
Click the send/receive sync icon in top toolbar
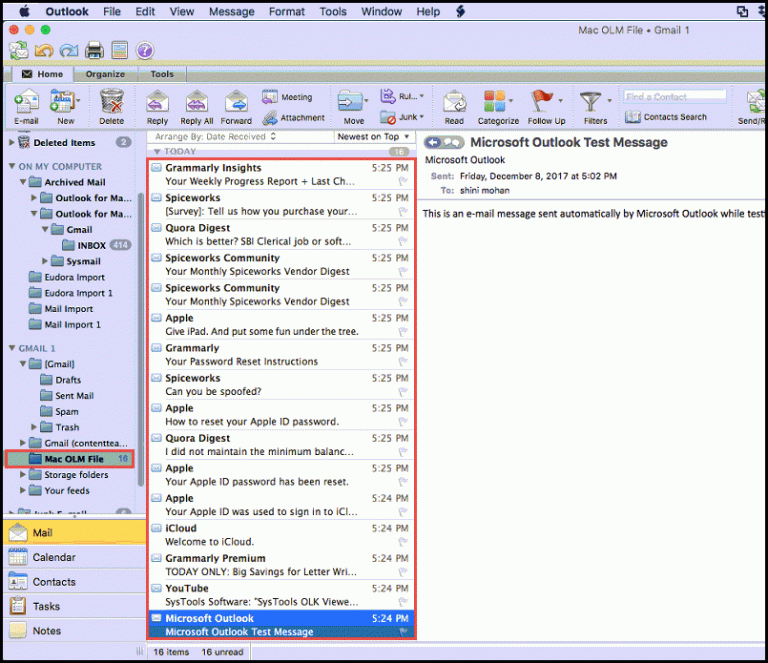(19, 50)
